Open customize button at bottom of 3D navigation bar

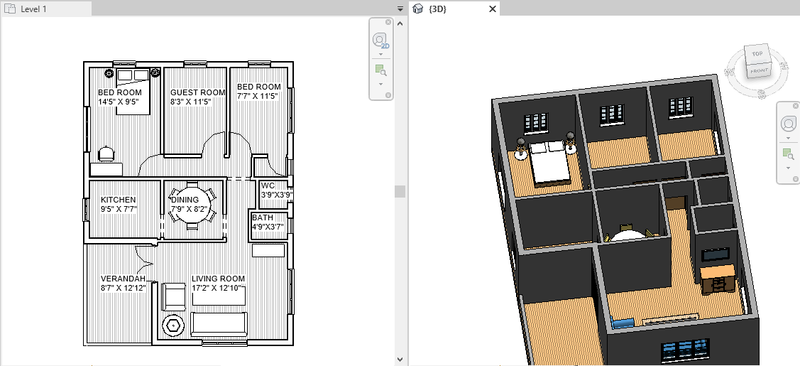795,179
